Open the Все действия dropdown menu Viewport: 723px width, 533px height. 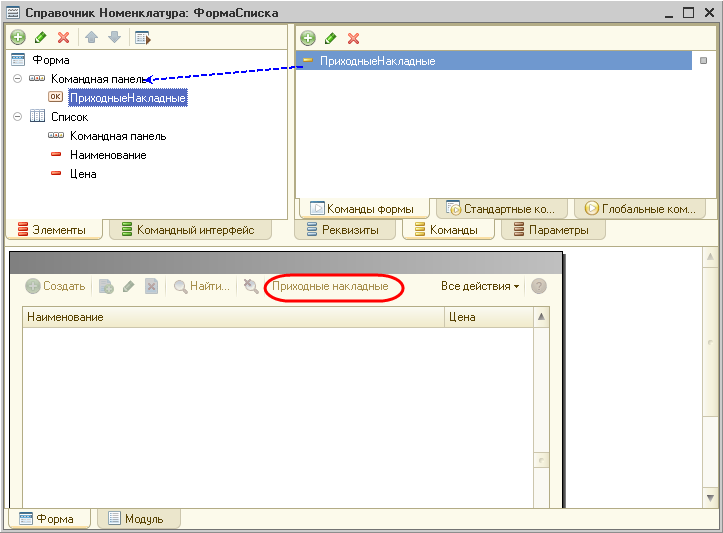pos(480,286)
